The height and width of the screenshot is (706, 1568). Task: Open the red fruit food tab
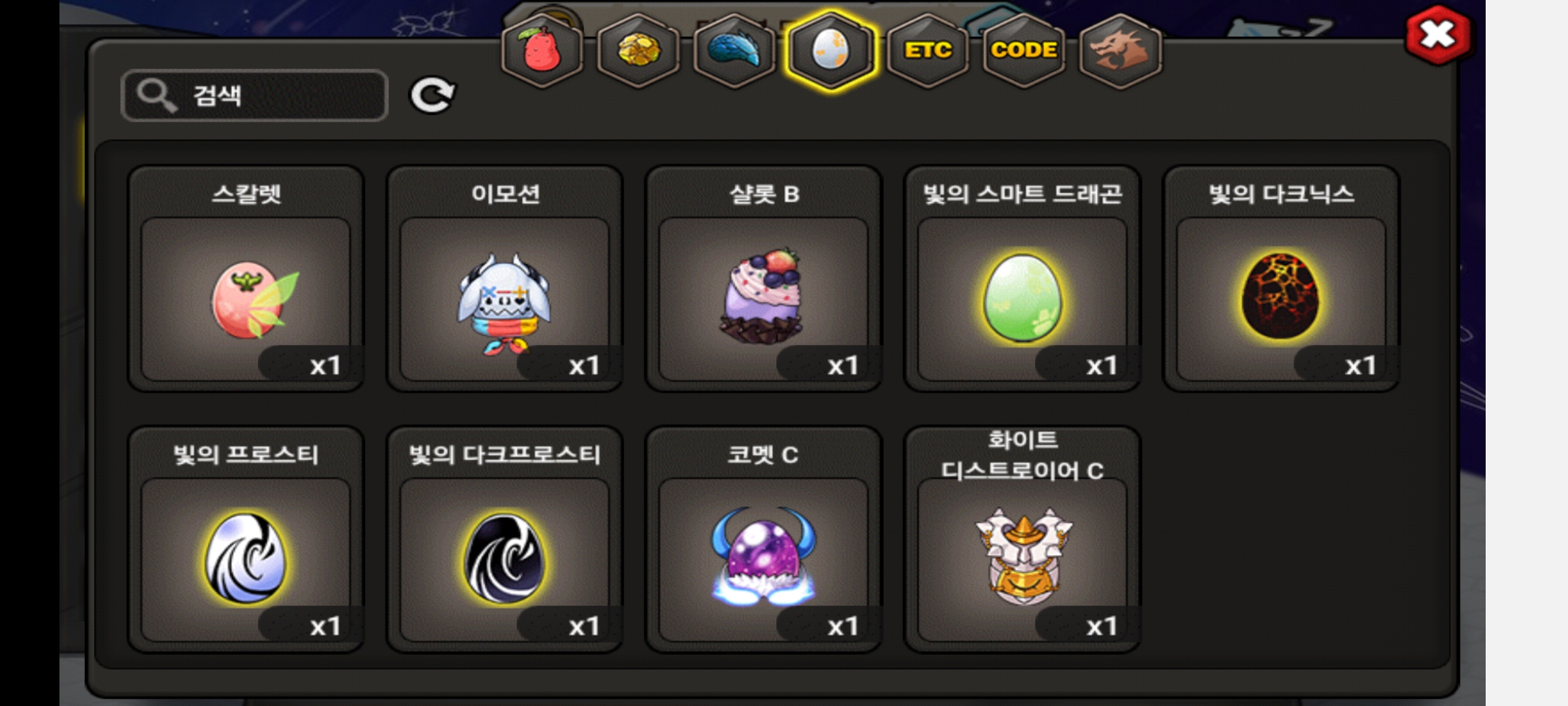coord(542,50)
